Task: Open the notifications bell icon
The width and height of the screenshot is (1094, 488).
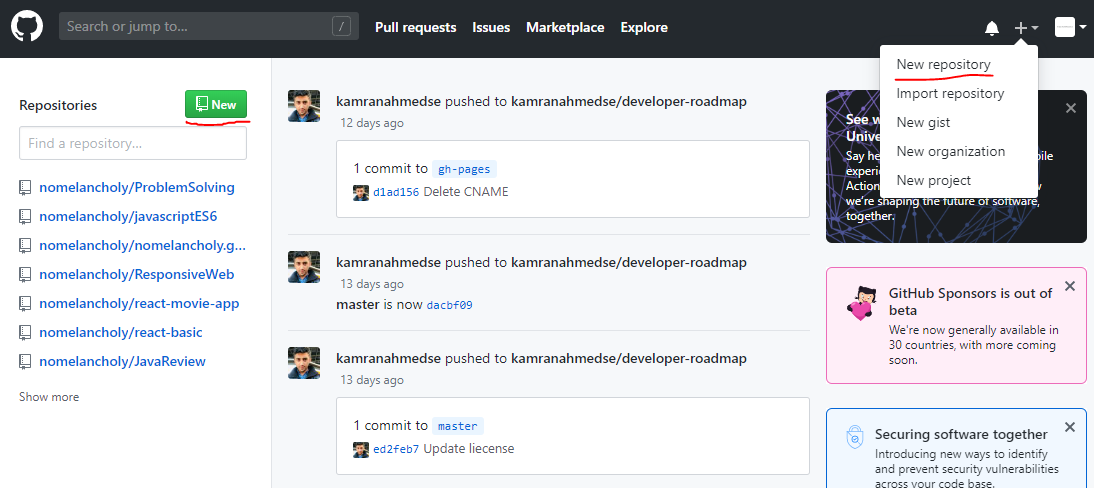Action: pos(991,28)
